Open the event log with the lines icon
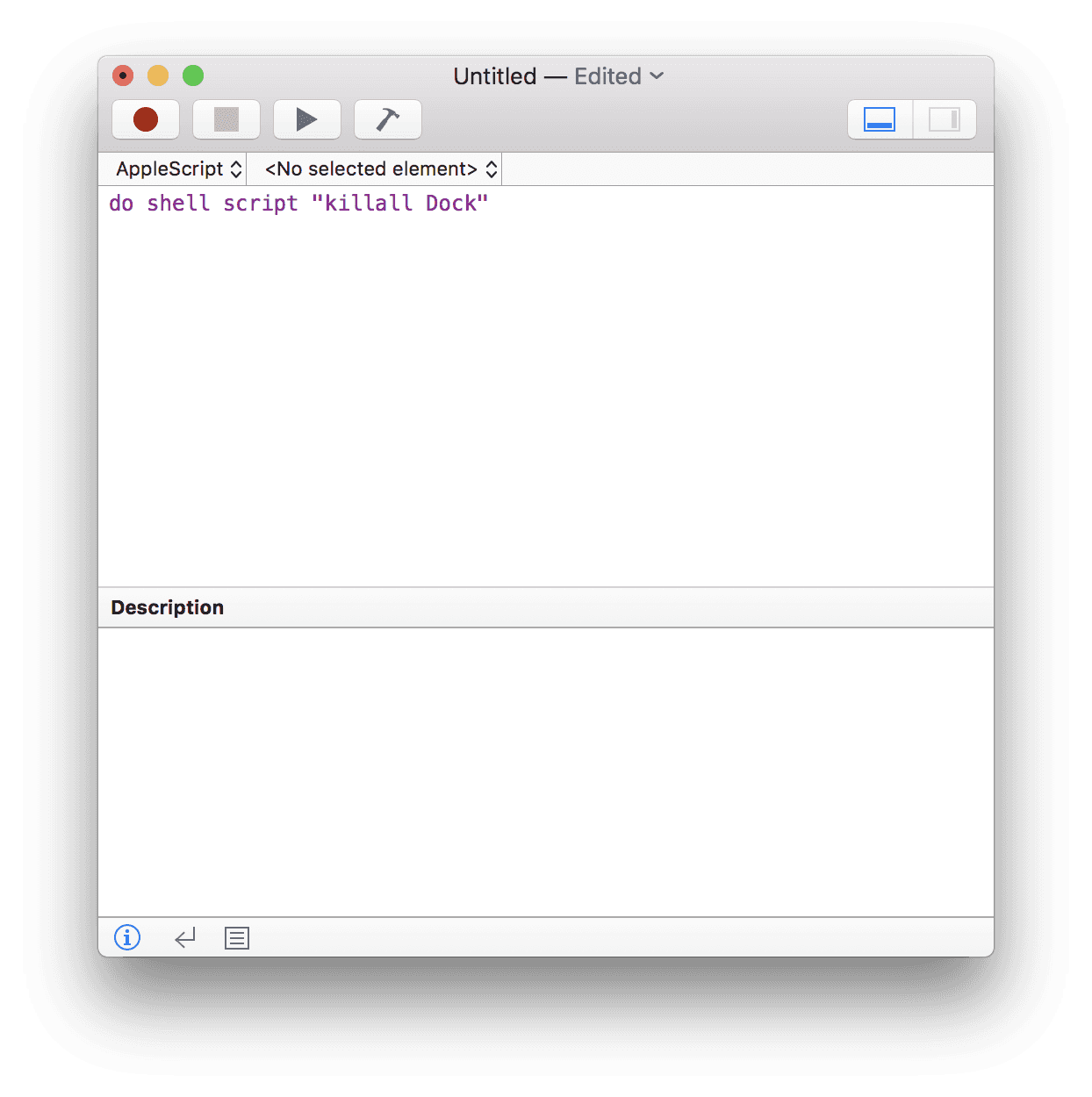 coord(236,937)
